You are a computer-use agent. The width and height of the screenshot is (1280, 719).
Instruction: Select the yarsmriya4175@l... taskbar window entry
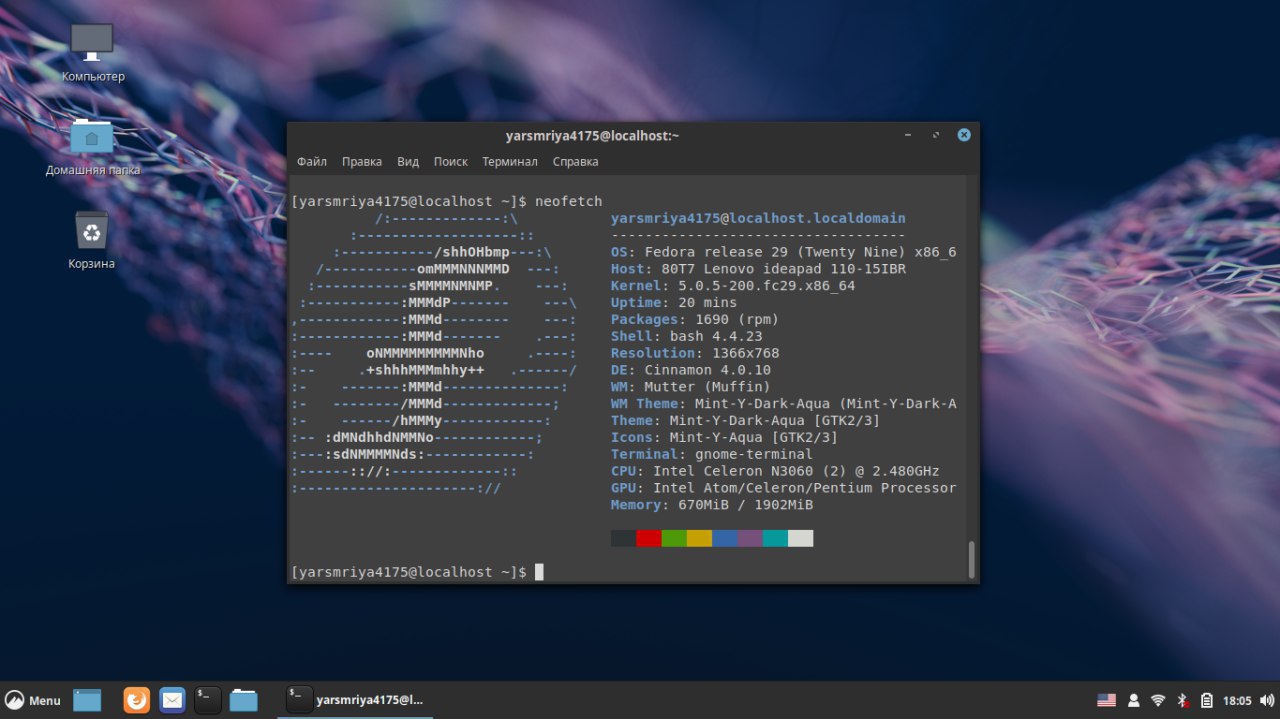[x=355, y=700]
